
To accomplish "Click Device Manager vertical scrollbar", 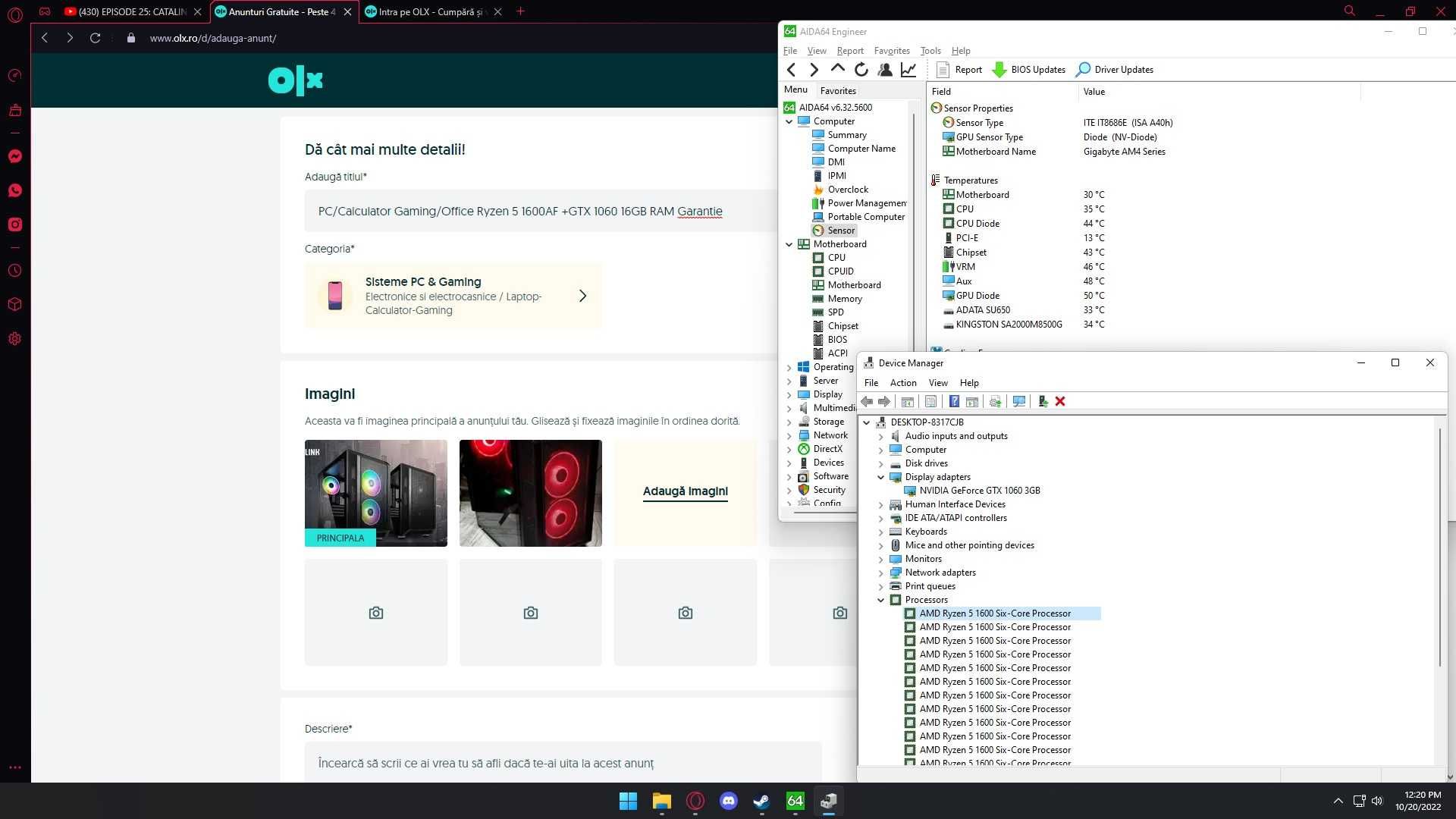I will coord(1439,548).
